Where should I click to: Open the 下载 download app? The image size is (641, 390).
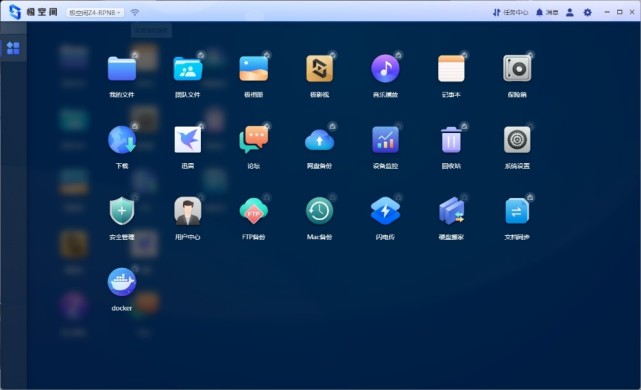tap(122, 140)
